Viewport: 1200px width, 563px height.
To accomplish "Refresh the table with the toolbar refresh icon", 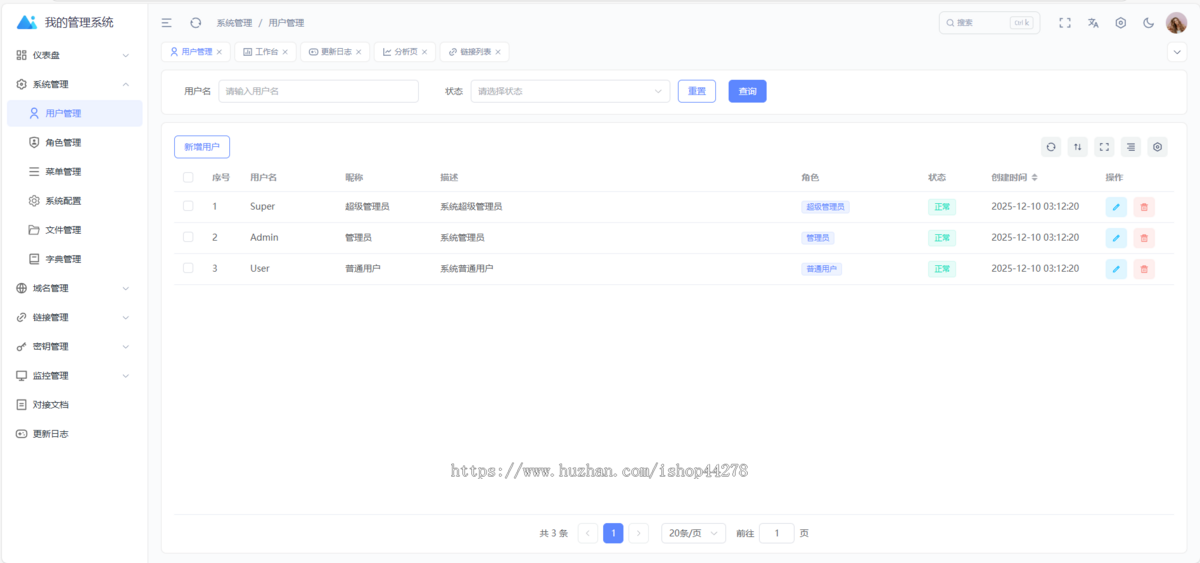I will pos(1051,147).
